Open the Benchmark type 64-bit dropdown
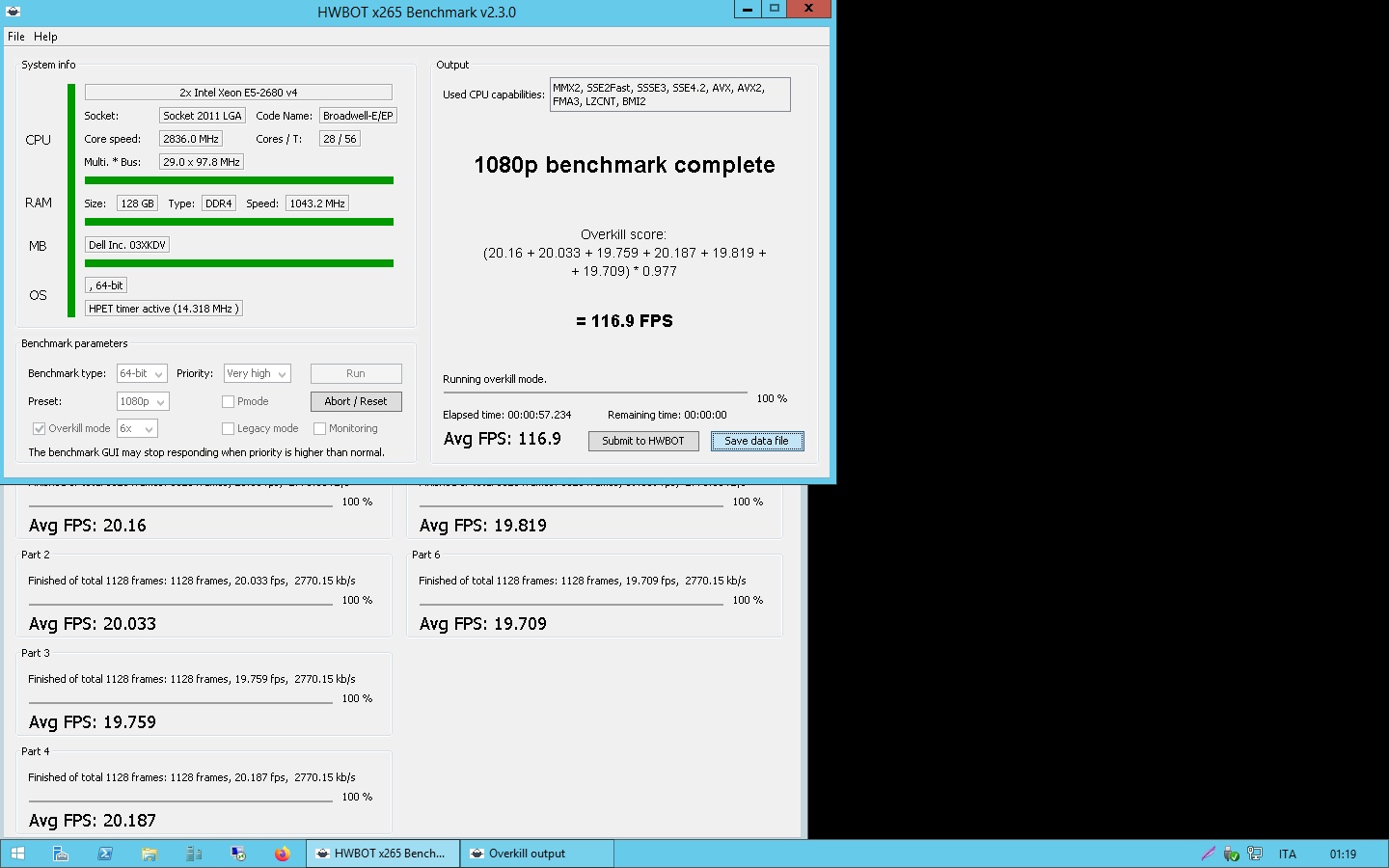This screenshot has height=868, width=1389. pyautogui.click(x=142, y=373)
